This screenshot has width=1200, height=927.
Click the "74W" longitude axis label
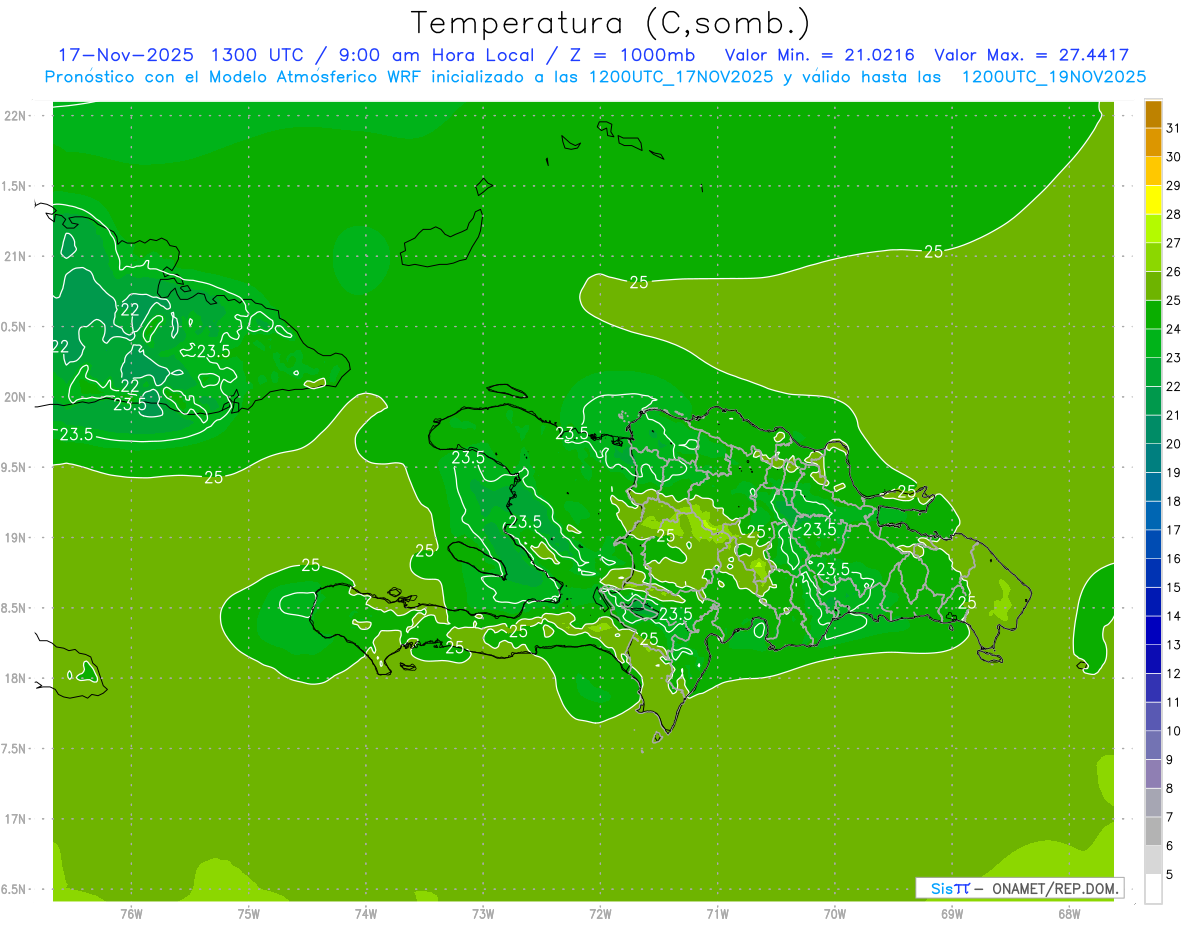point(366,914)
